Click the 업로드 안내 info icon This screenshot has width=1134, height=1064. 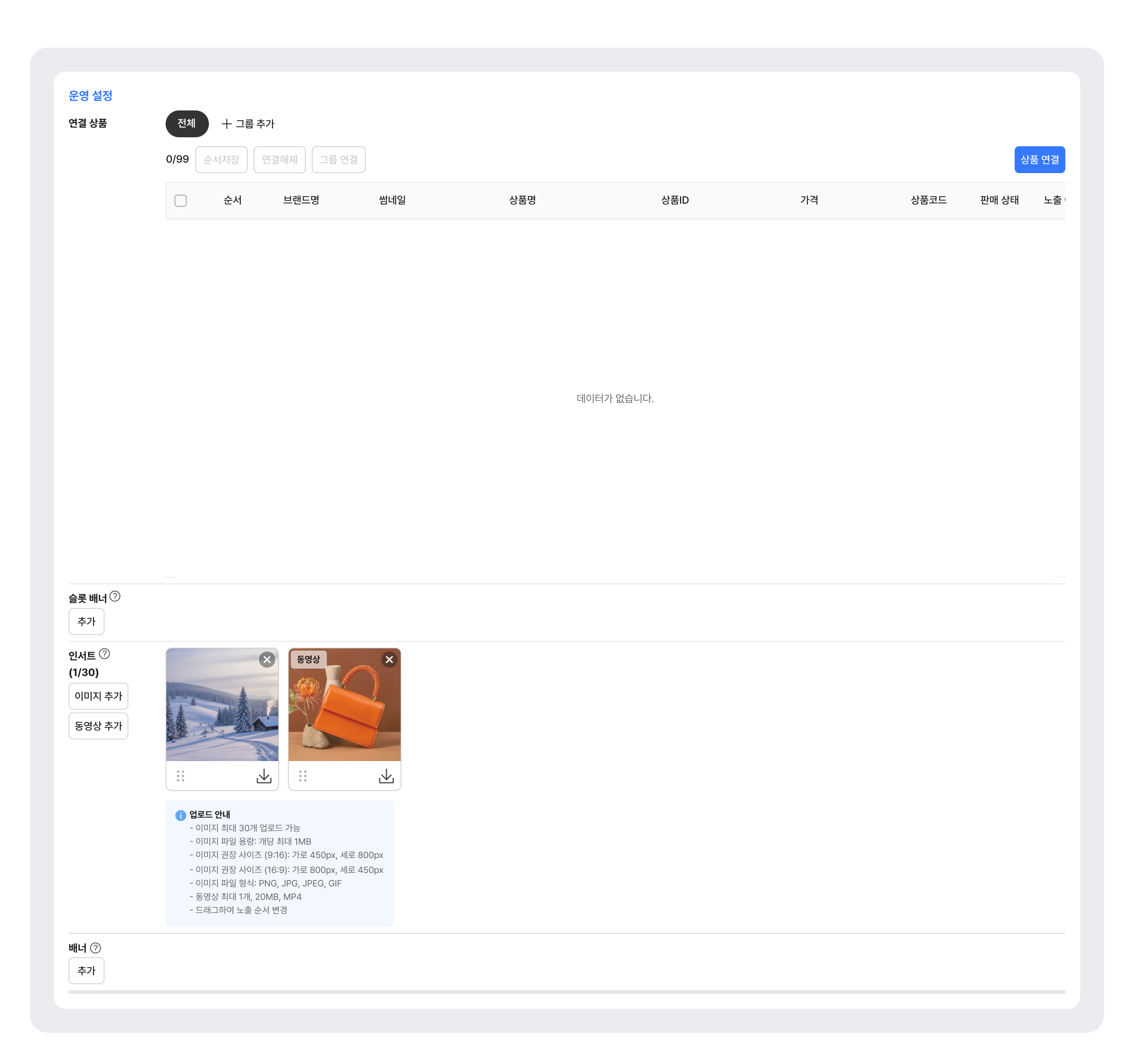coord(180,815)
